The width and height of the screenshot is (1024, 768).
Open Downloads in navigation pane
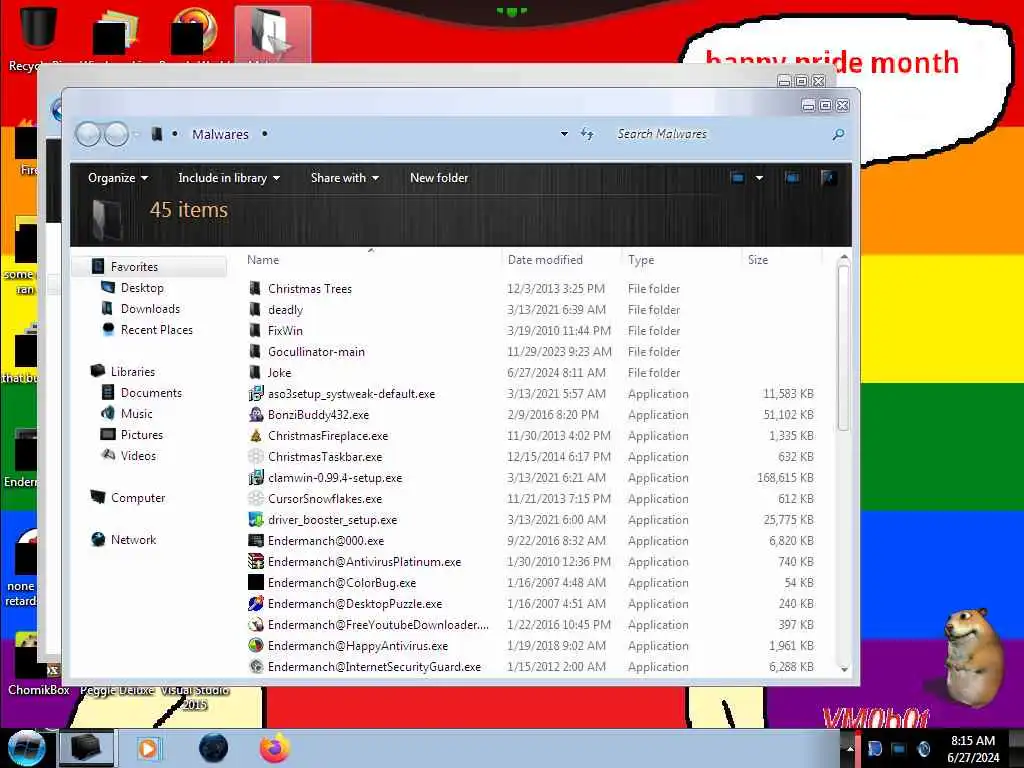point(150,308)
